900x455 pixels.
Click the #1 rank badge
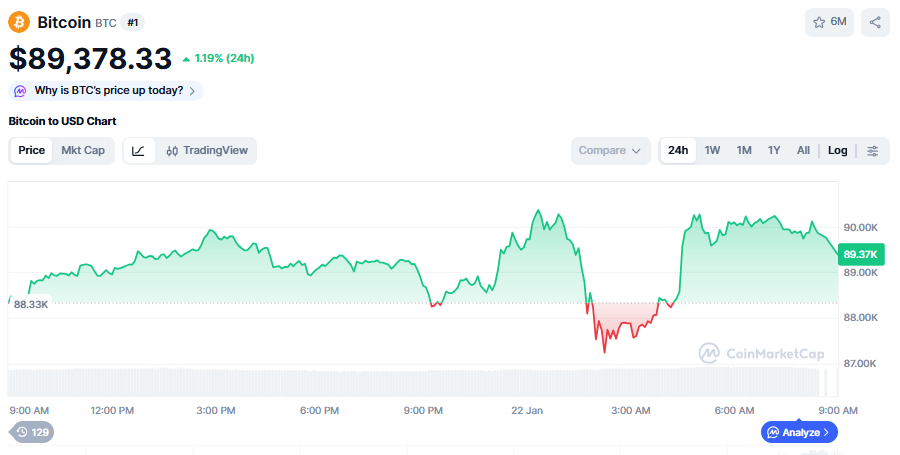[x=134, y=22]
